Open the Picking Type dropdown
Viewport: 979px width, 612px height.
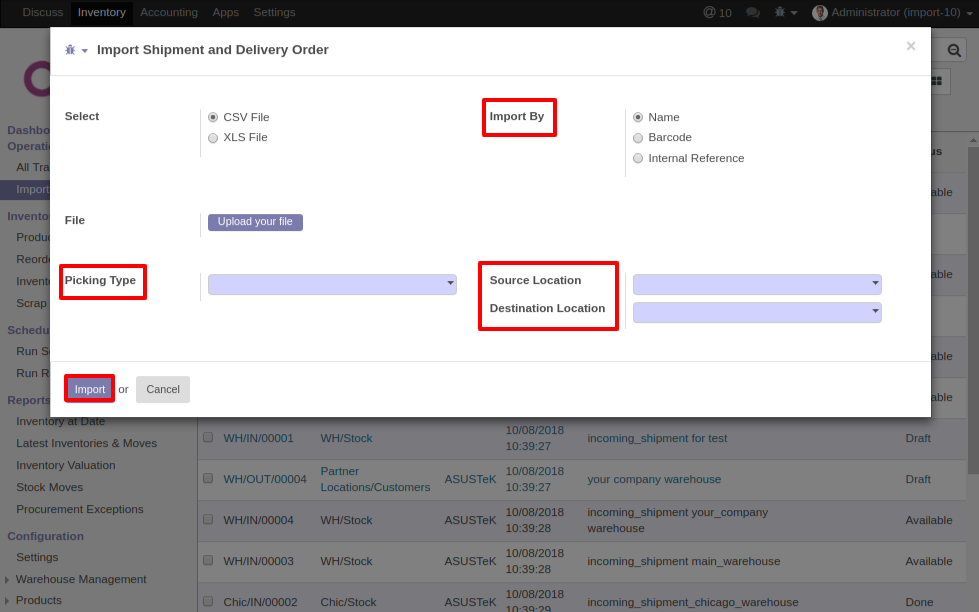coord(332,285)
